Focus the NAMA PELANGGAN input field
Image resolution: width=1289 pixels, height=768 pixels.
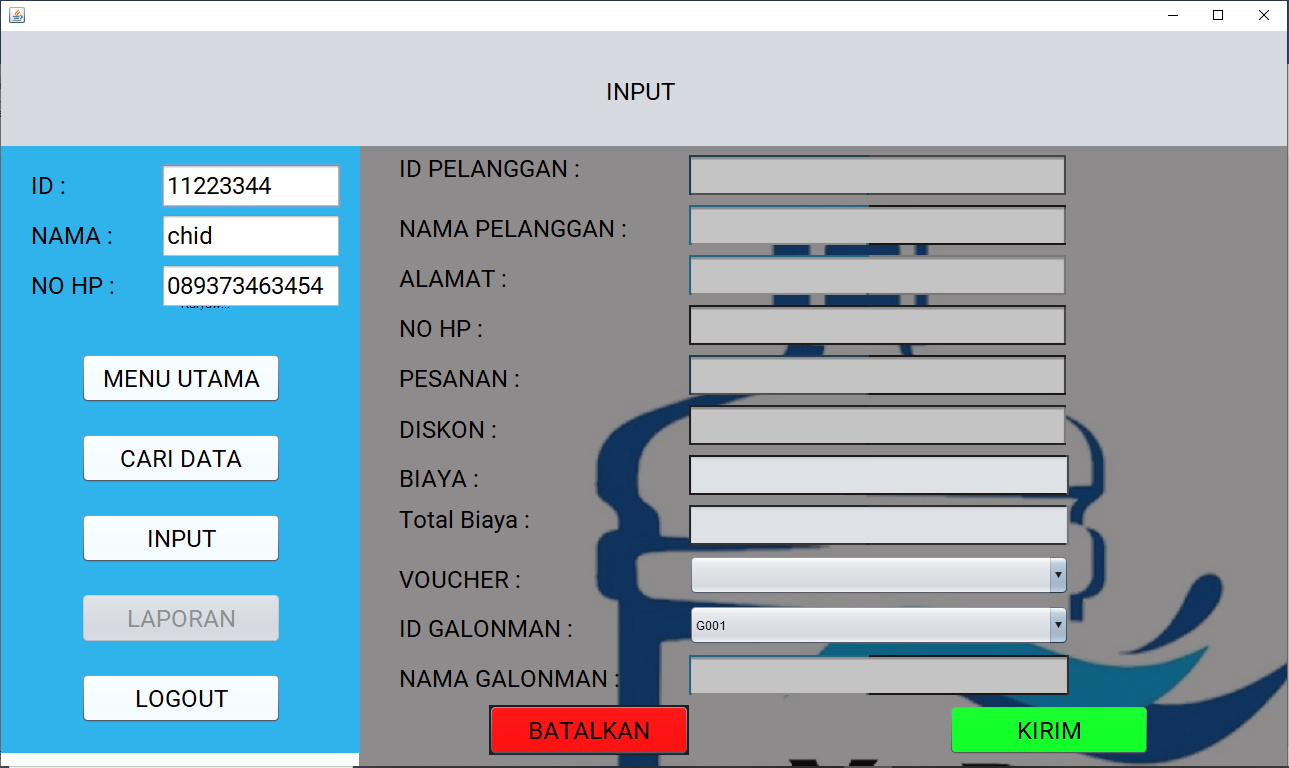click(x=877, y=225)
